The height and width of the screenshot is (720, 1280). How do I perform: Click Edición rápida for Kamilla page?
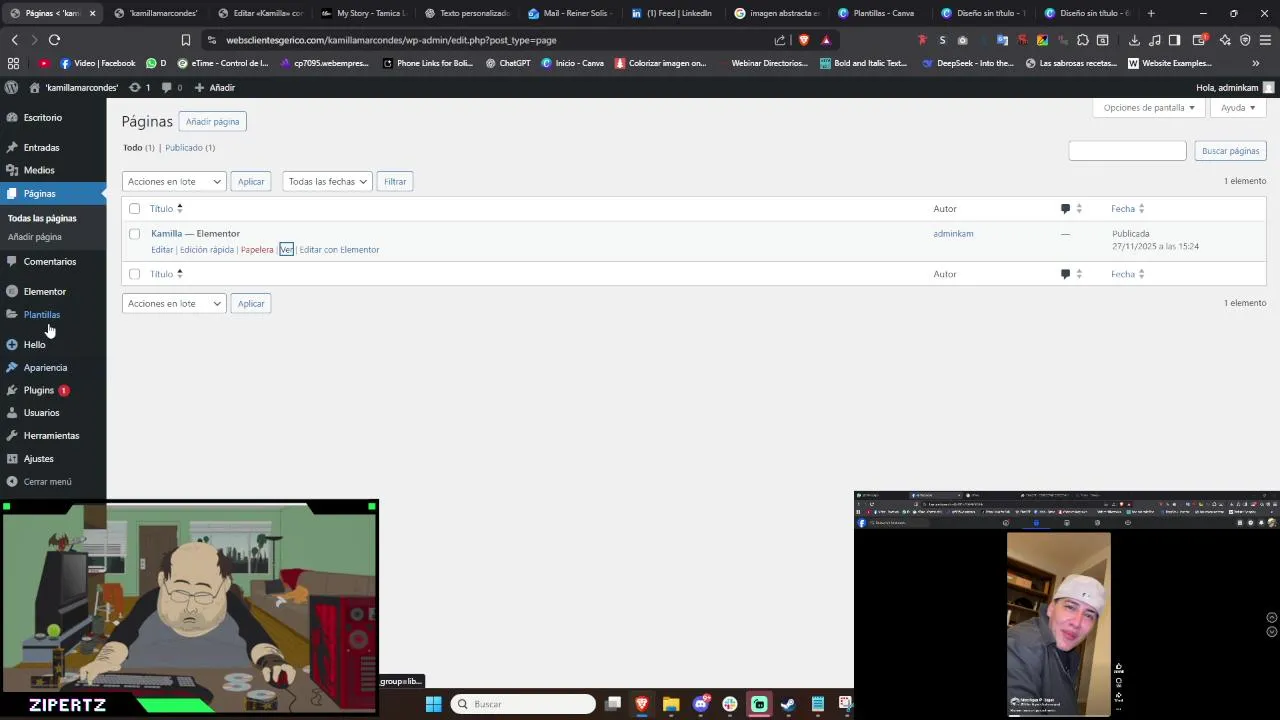[207, 249]
